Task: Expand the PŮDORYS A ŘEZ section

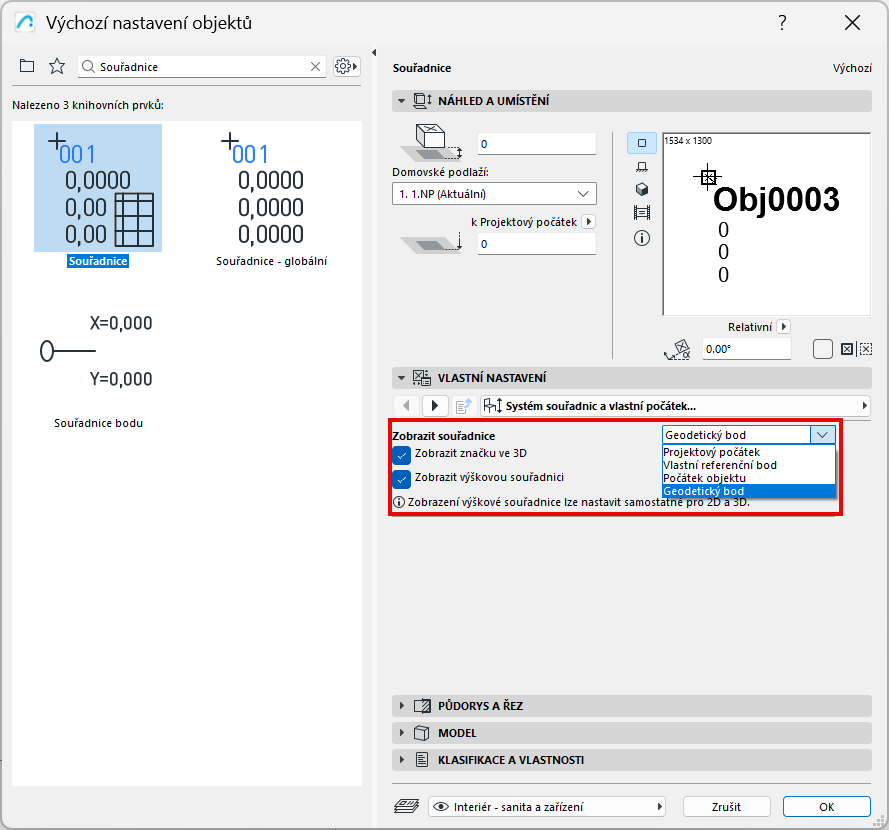Action: (x=401, y=706)
